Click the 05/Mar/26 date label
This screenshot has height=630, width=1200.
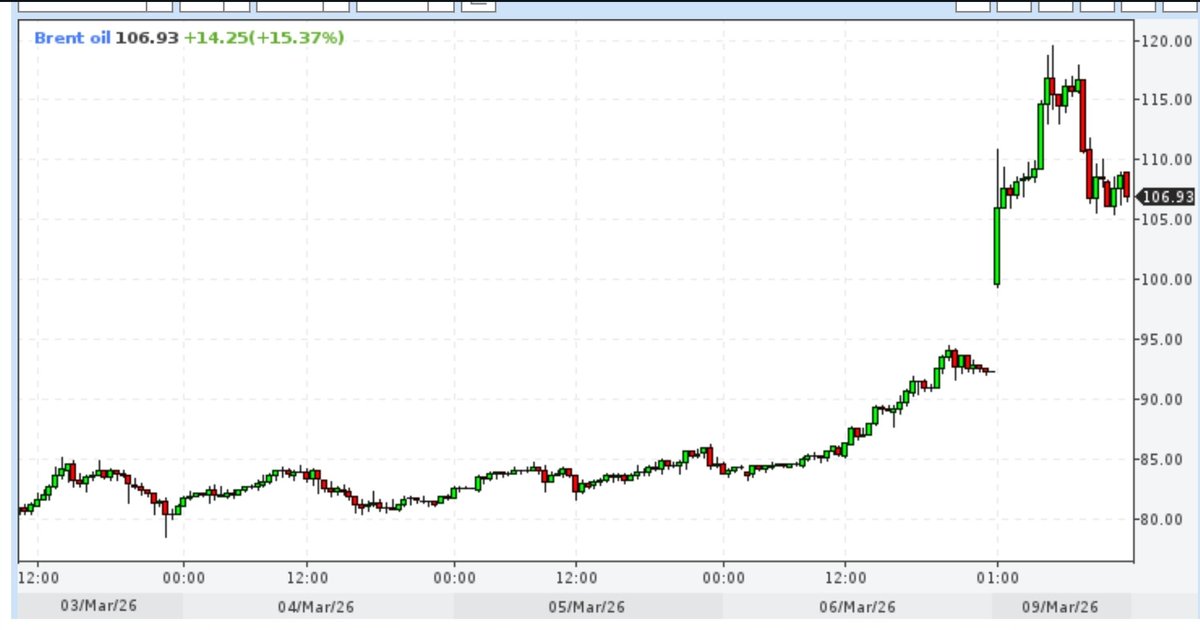pyautogui.click(x=586, y=607)
